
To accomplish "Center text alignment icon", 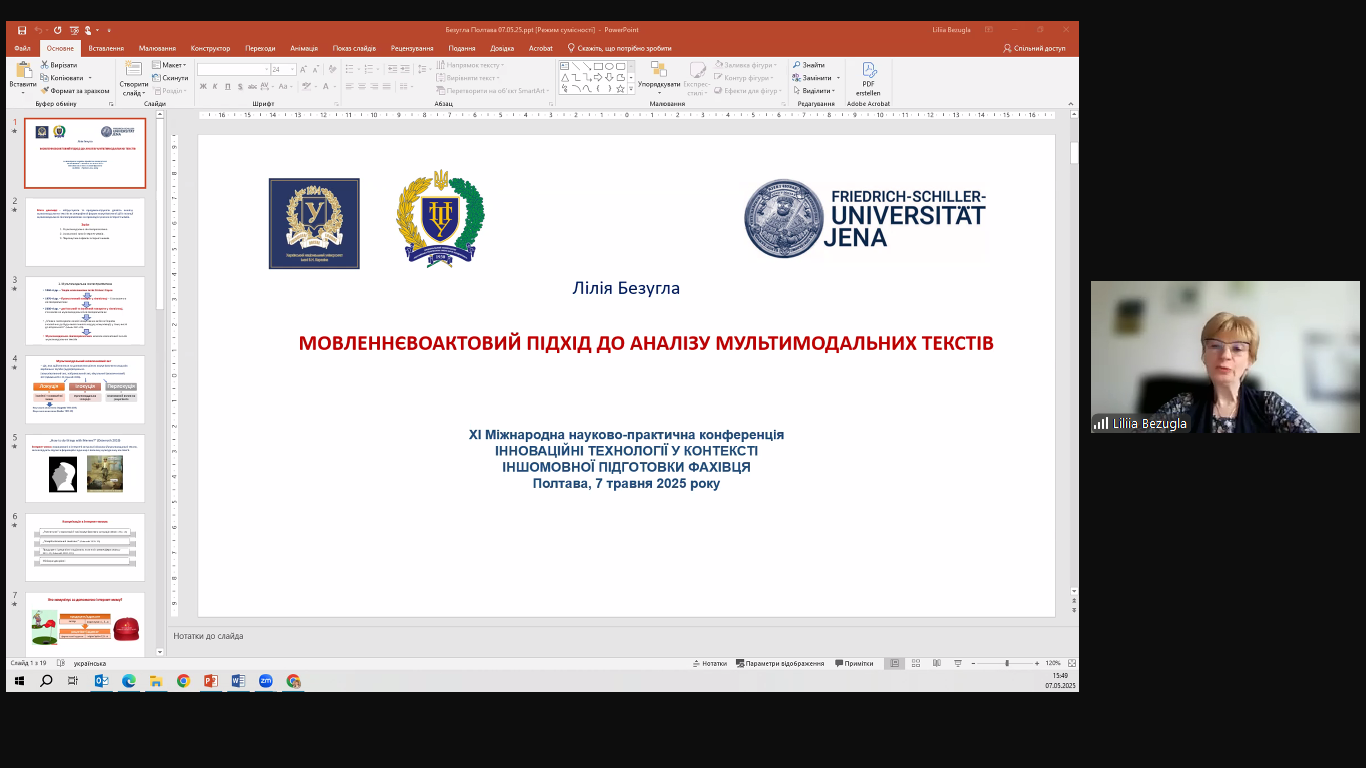I will point(362,86).
